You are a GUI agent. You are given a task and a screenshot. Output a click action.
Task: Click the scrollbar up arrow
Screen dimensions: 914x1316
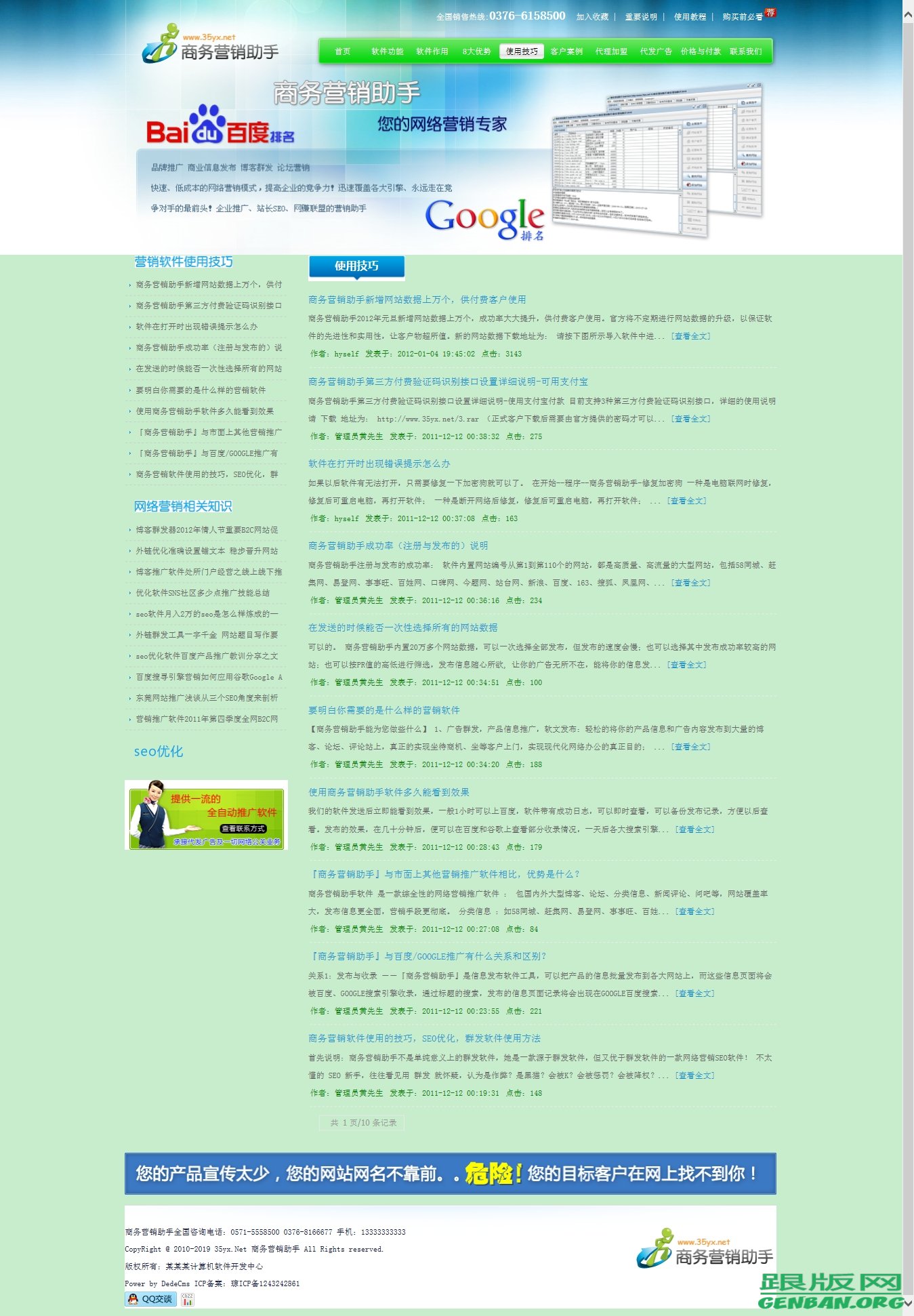tap(908, 6)
